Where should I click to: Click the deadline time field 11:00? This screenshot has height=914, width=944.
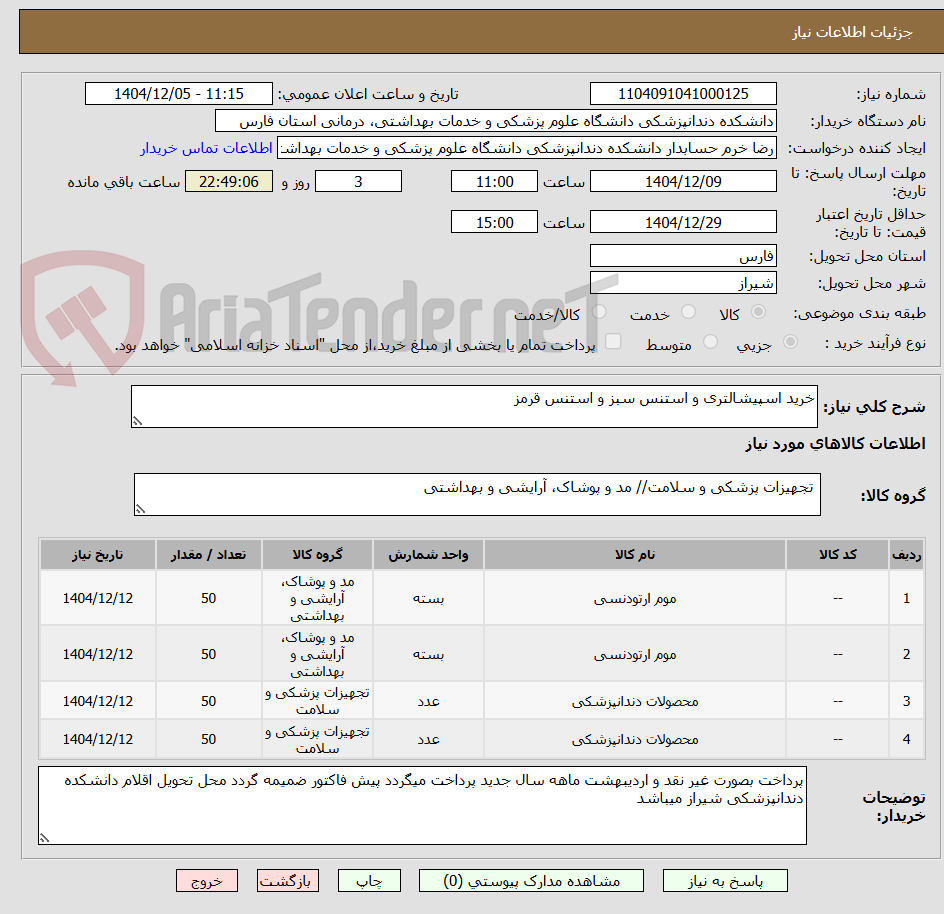[494, 181]
